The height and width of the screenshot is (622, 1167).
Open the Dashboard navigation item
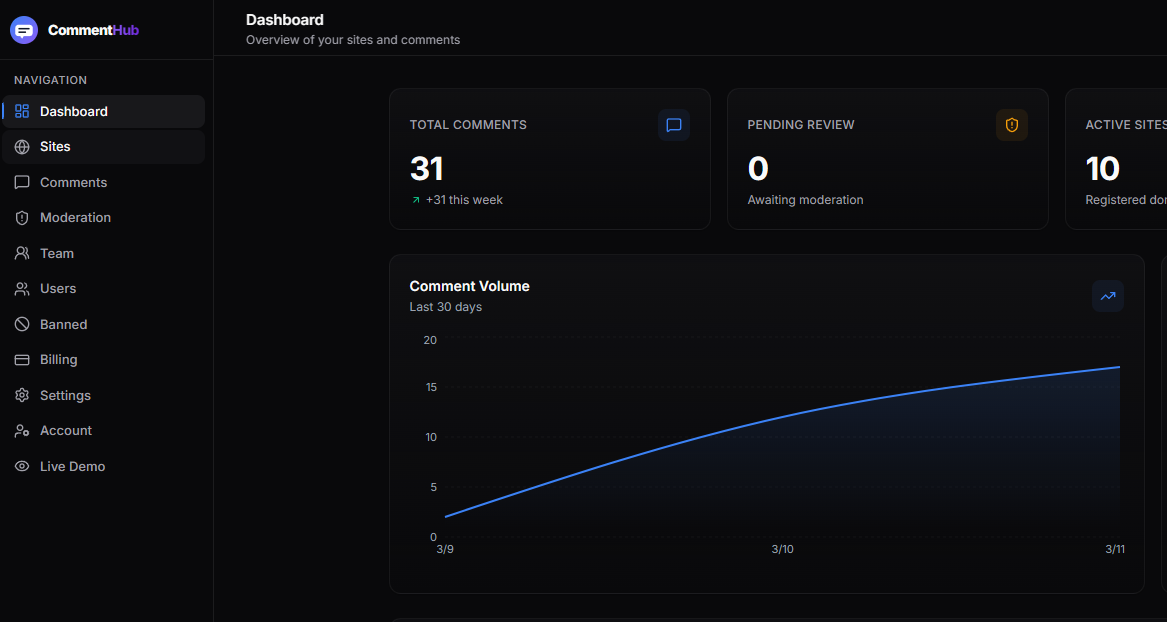(x=103, y=112)
